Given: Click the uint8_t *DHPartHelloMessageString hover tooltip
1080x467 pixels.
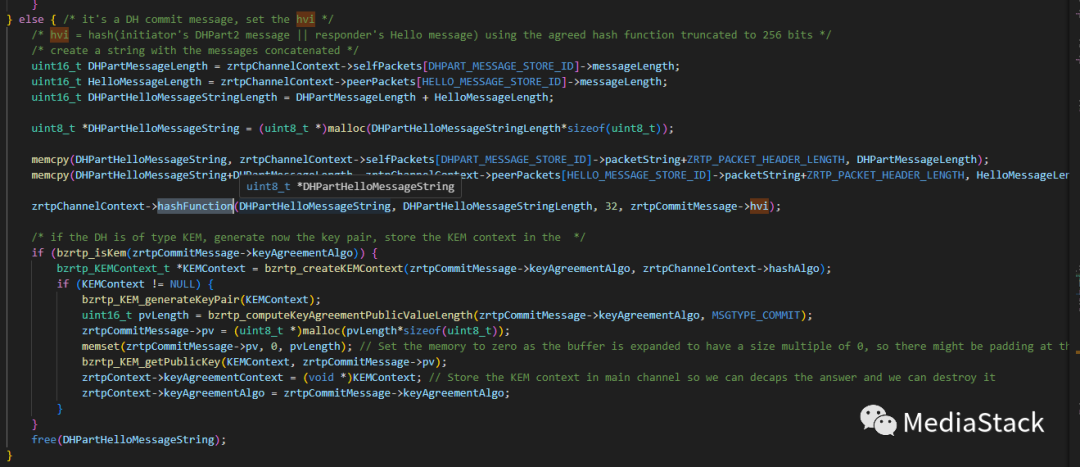Looking at the screenshot, I should 349,186.
